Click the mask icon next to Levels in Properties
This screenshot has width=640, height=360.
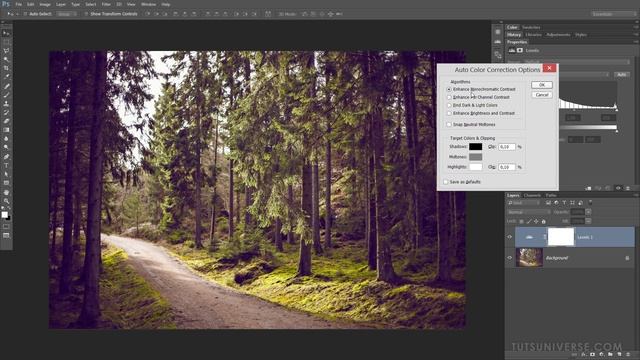(x=520, y=50)
